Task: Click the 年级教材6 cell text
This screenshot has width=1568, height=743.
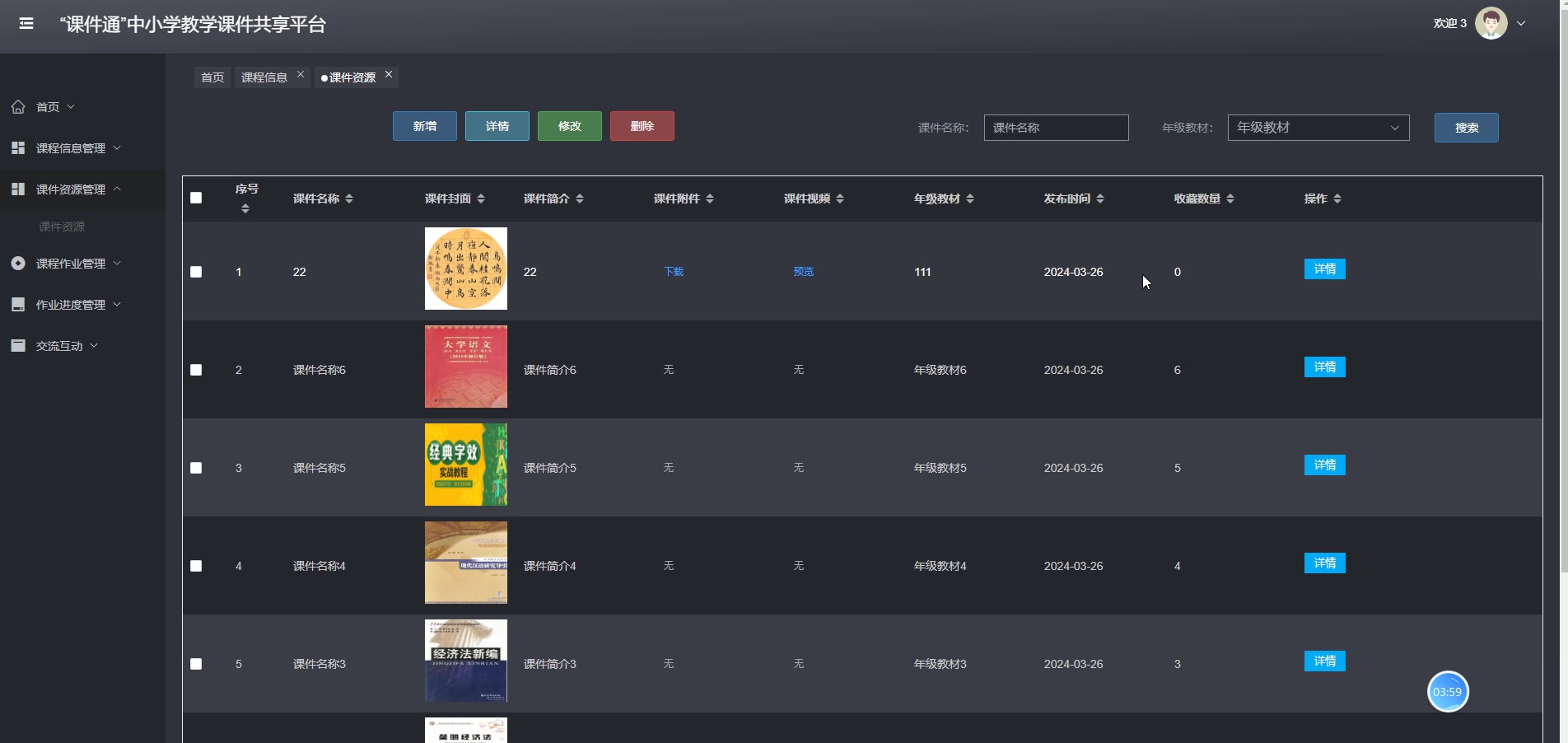Action: pos(940,370)
